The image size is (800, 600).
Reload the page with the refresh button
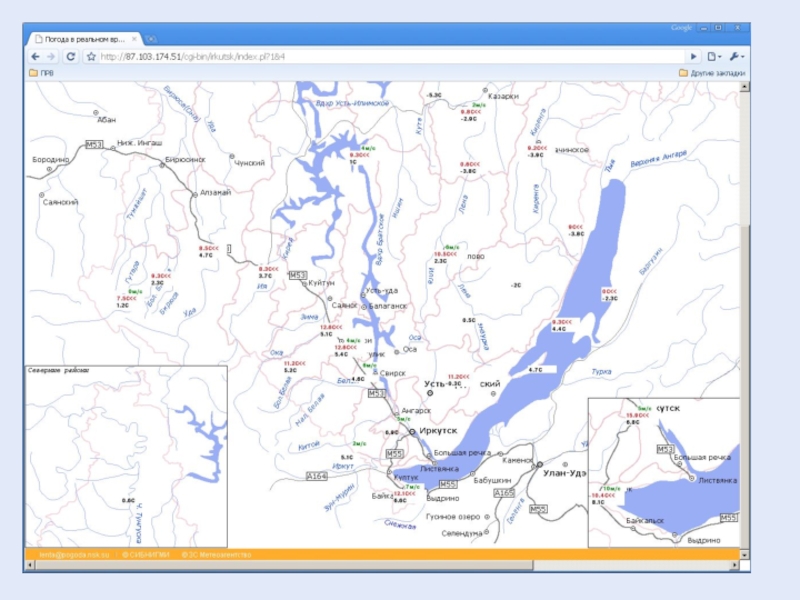click(70, 57)
